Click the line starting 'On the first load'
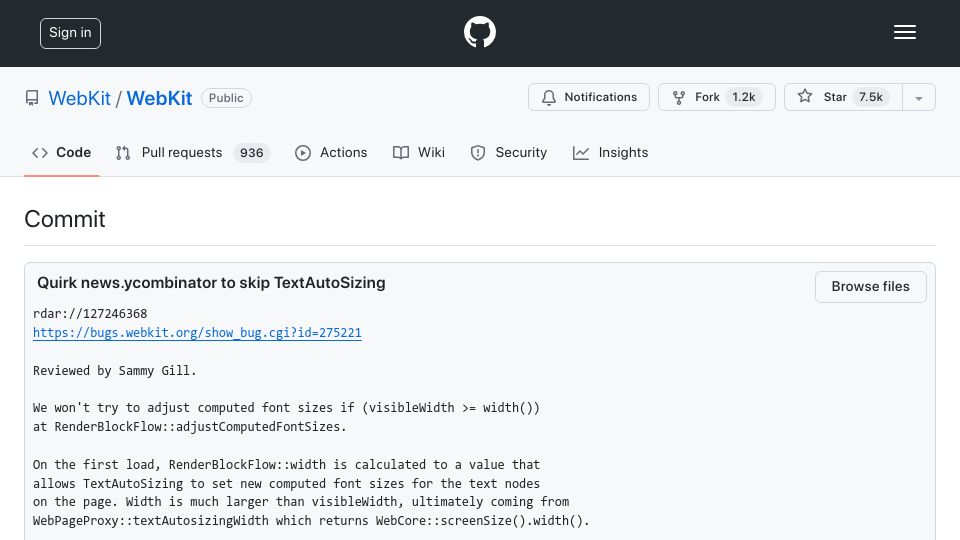Viewport: 960px width, 540px height. (287, 465)
